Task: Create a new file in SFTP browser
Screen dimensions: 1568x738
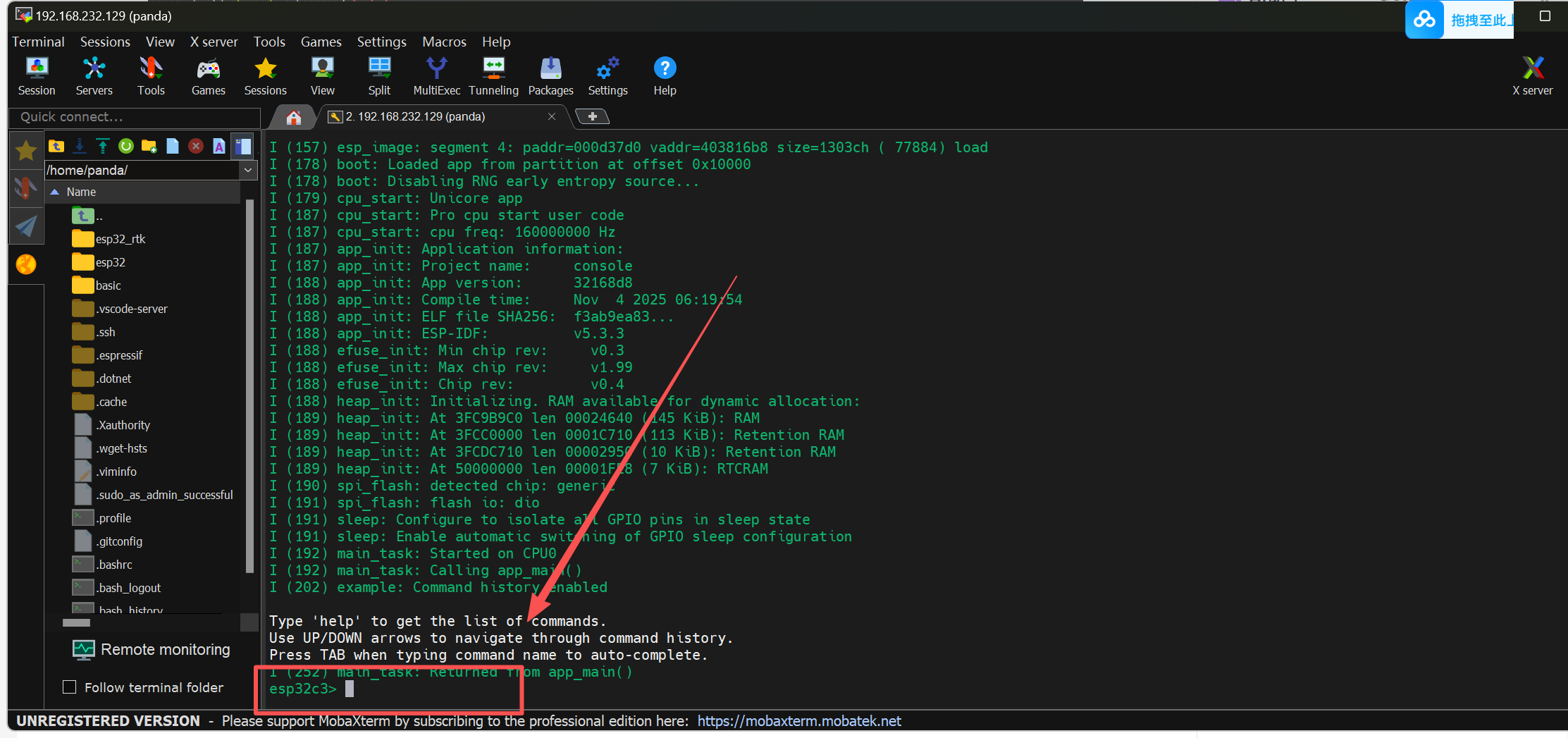Action: click(x=173, y=146)
